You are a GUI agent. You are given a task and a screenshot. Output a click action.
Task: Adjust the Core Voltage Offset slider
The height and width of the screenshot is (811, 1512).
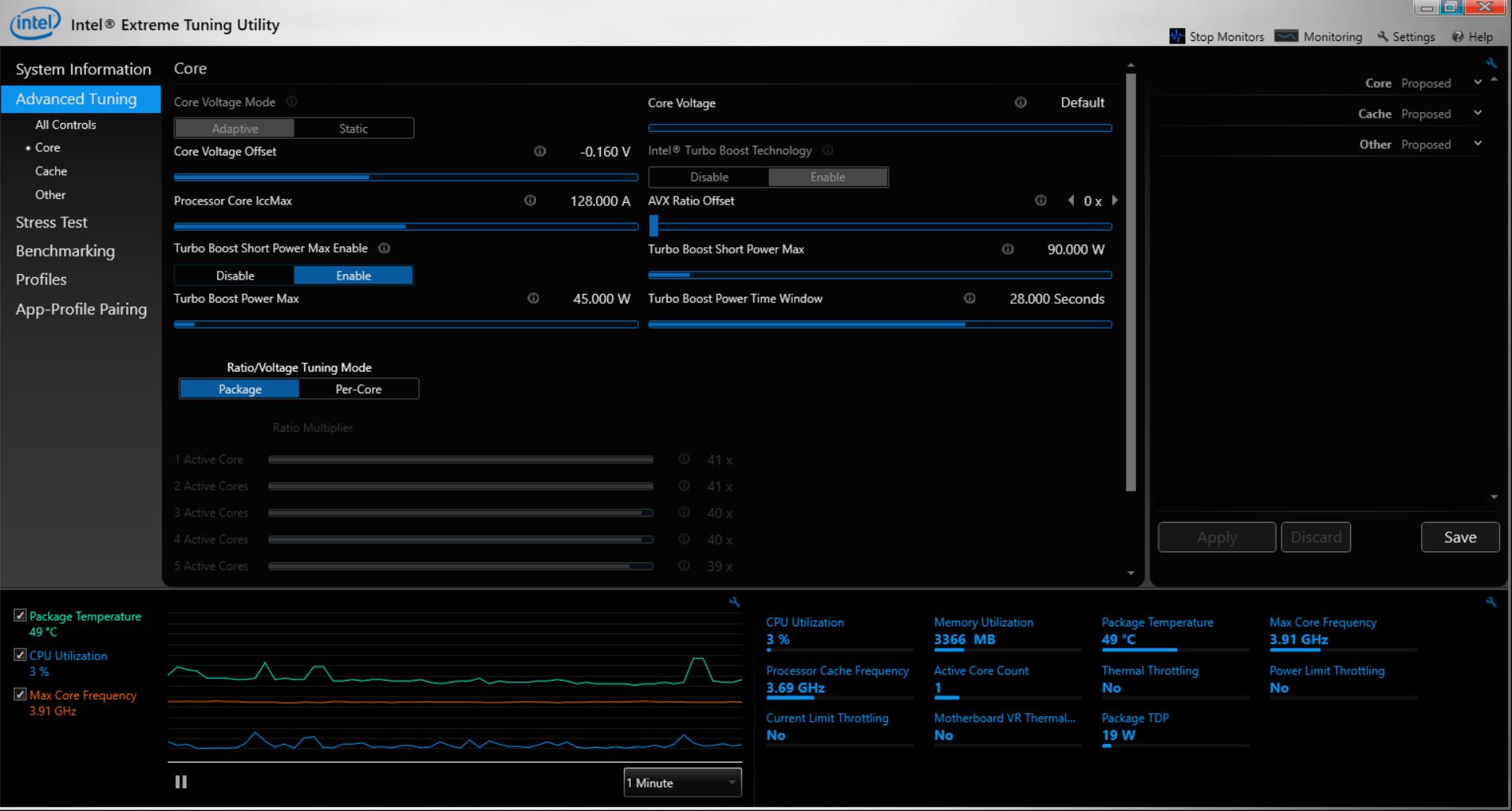click(x=406, y=177)
